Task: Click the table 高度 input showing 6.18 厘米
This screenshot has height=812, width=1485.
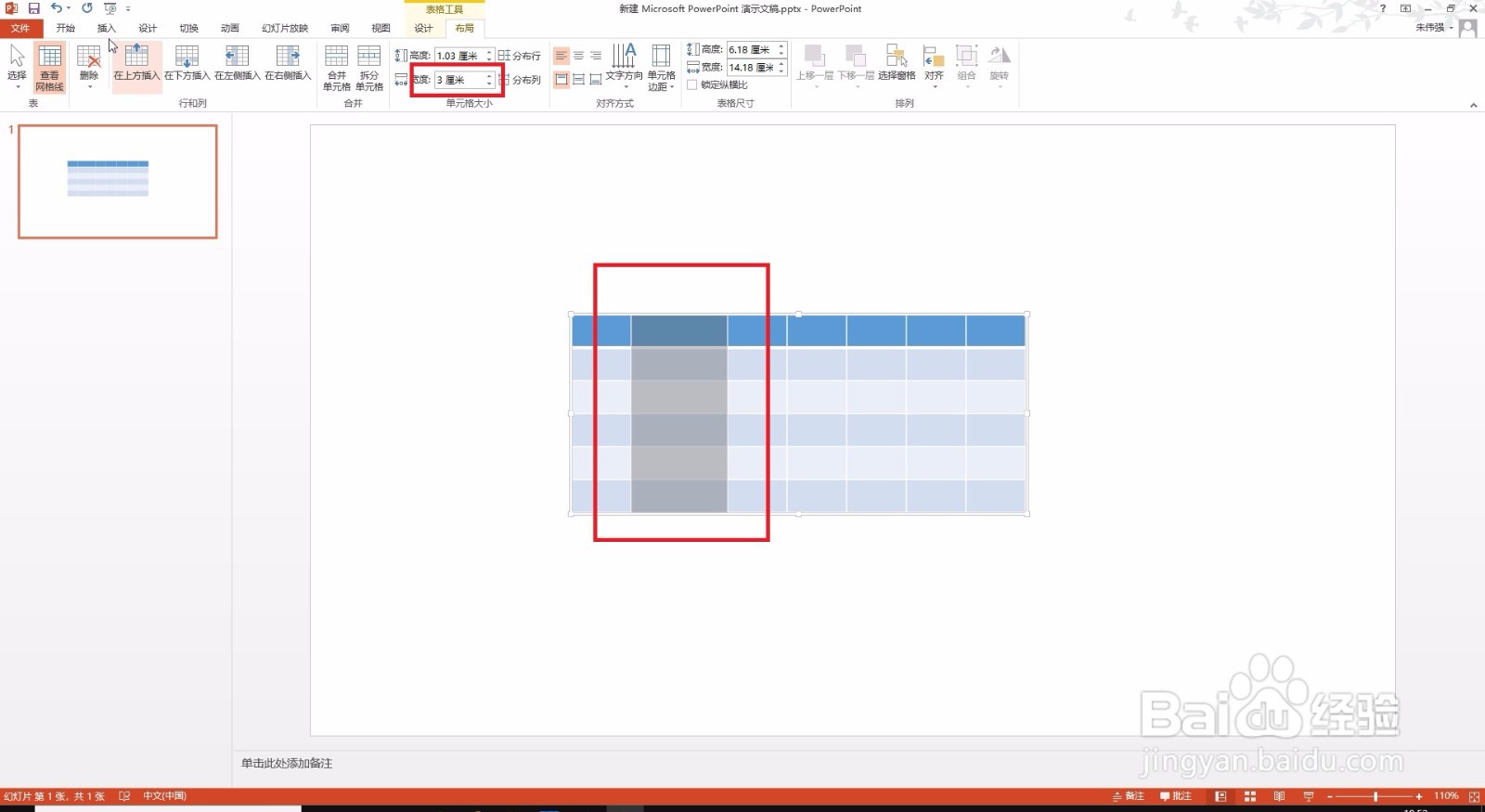Action: [751, 49]
